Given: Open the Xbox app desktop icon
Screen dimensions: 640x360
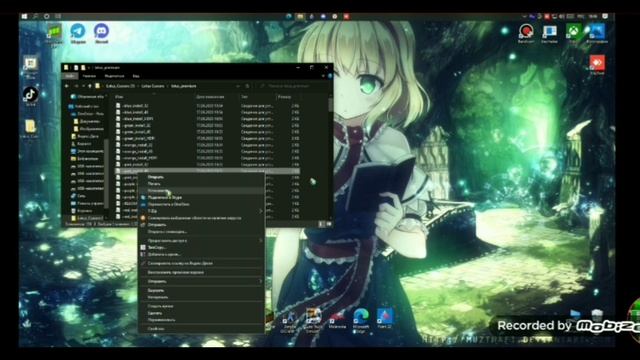Looking at the screenshot, I should [573, 33].
